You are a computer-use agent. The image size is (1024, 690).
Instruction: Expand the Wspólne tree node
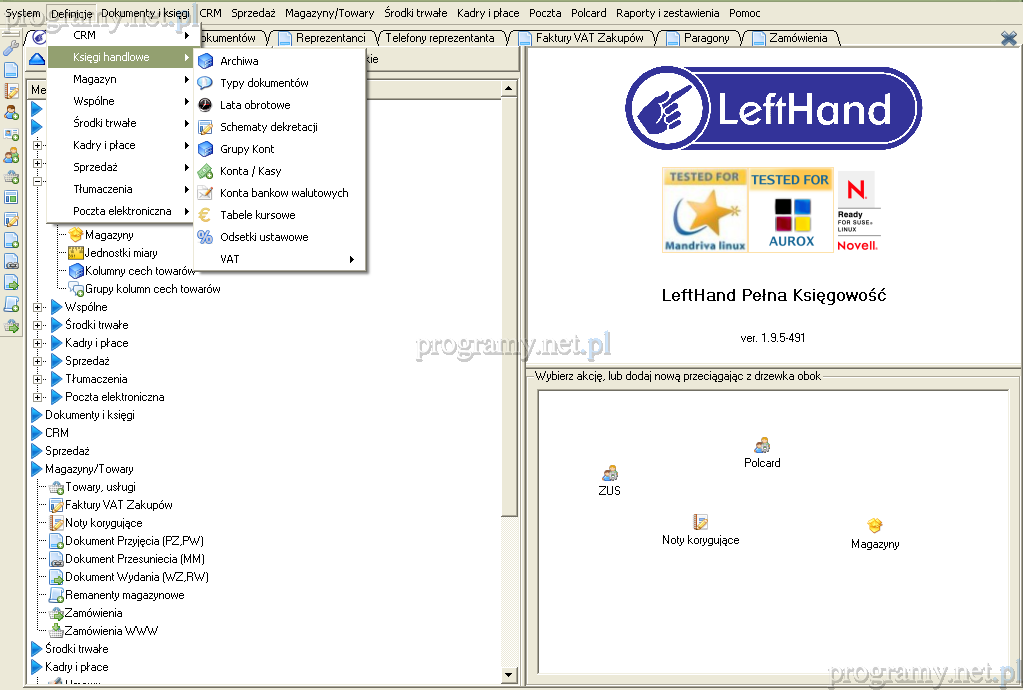click(39, 307)
